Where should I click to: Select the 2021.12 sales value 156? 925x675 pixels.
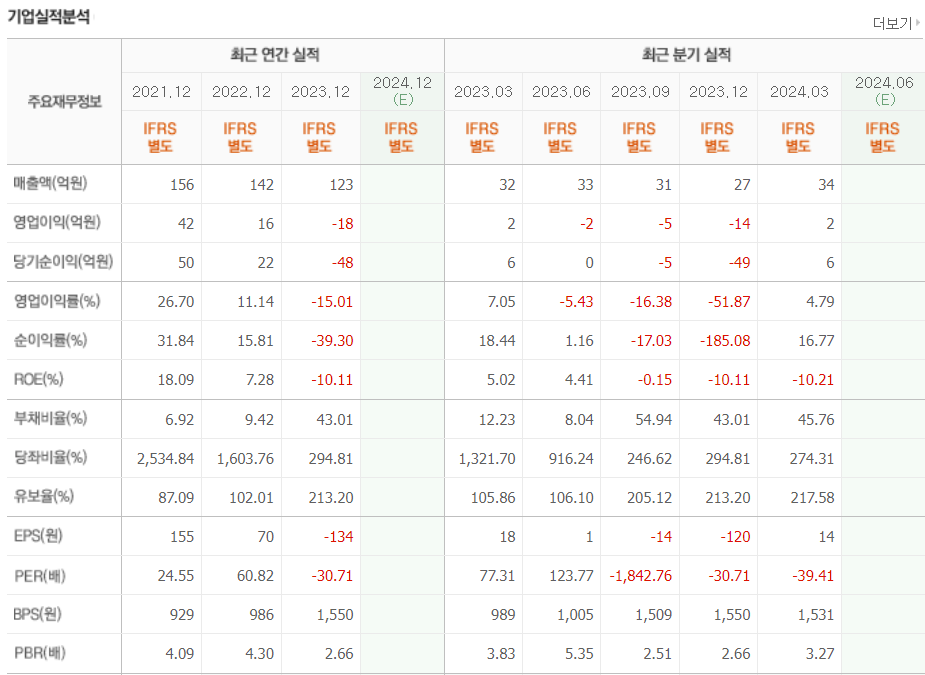pos(182,185)
